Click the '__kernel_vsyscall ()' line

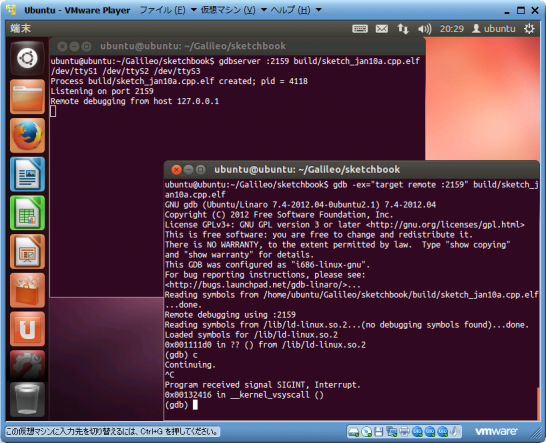coord(244,395)
